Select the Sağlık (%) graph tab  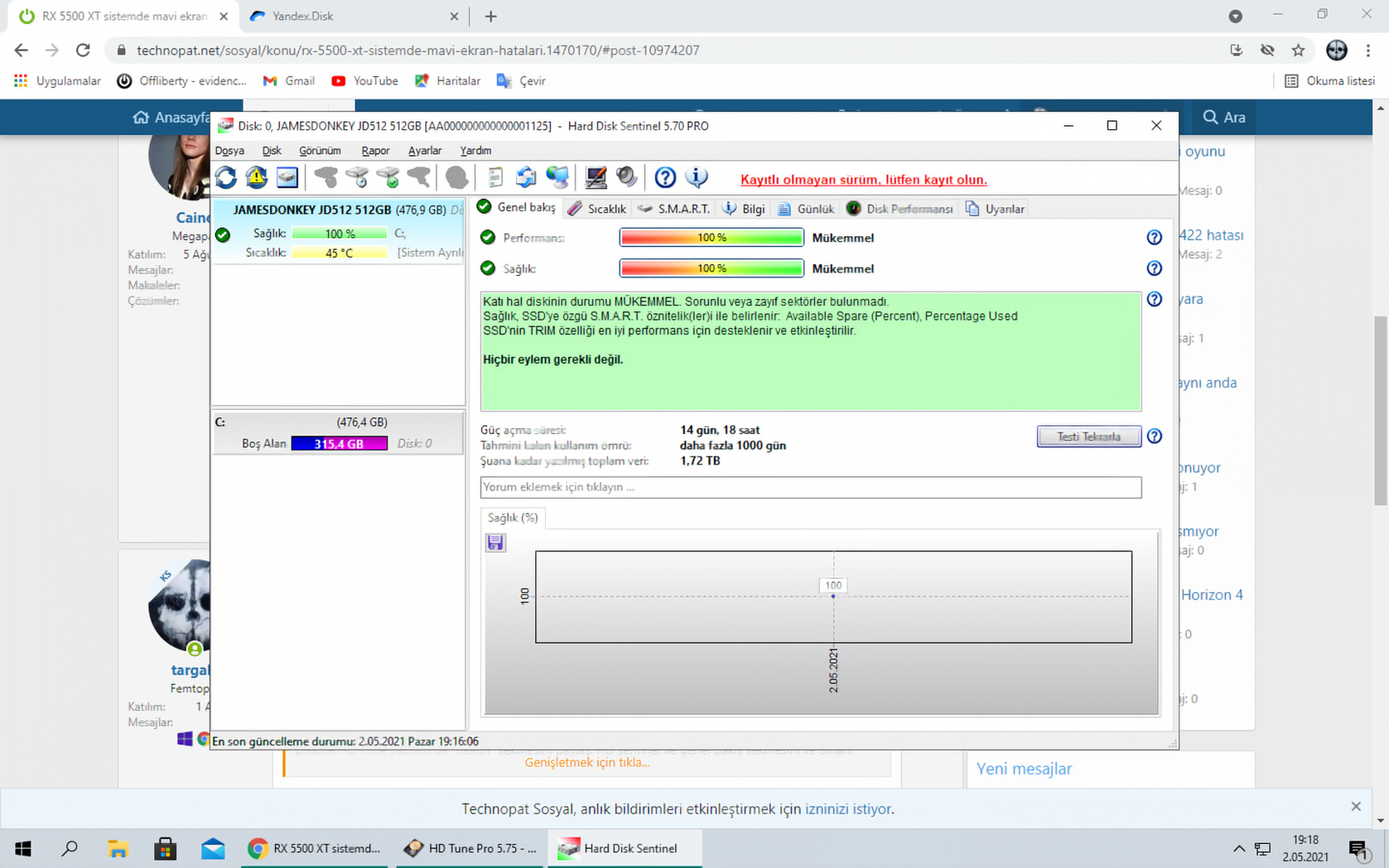(513, 518)
